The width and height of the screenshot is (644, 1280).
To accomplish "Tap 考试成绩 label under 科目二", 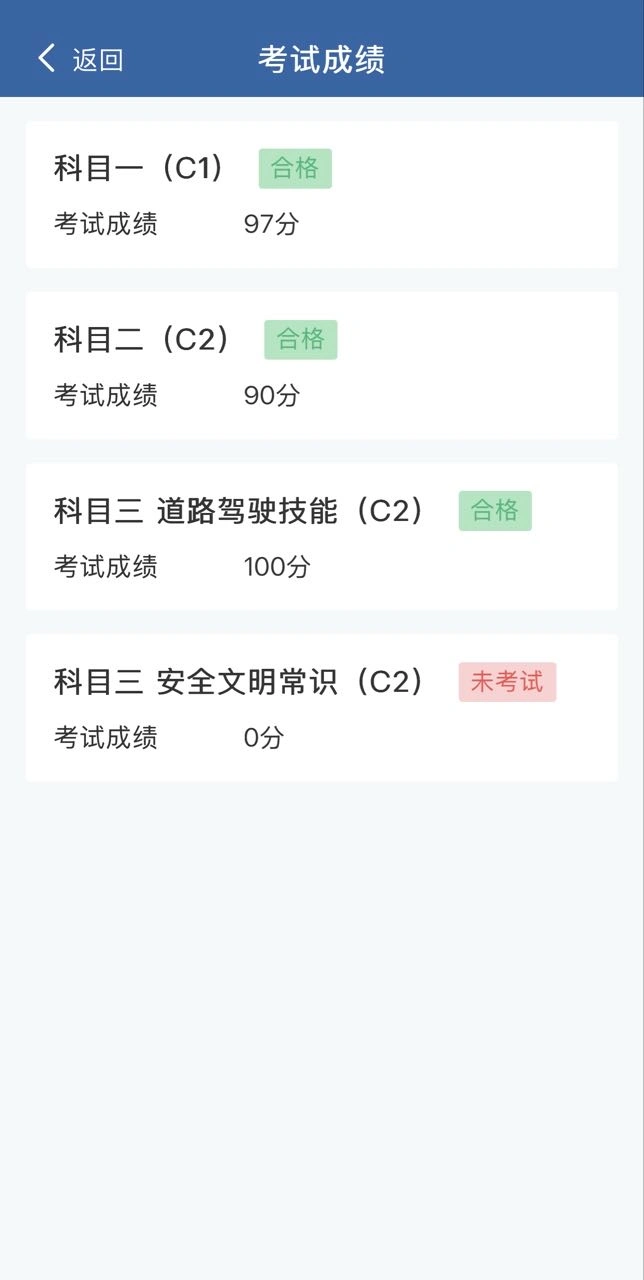I will [105, 396].
